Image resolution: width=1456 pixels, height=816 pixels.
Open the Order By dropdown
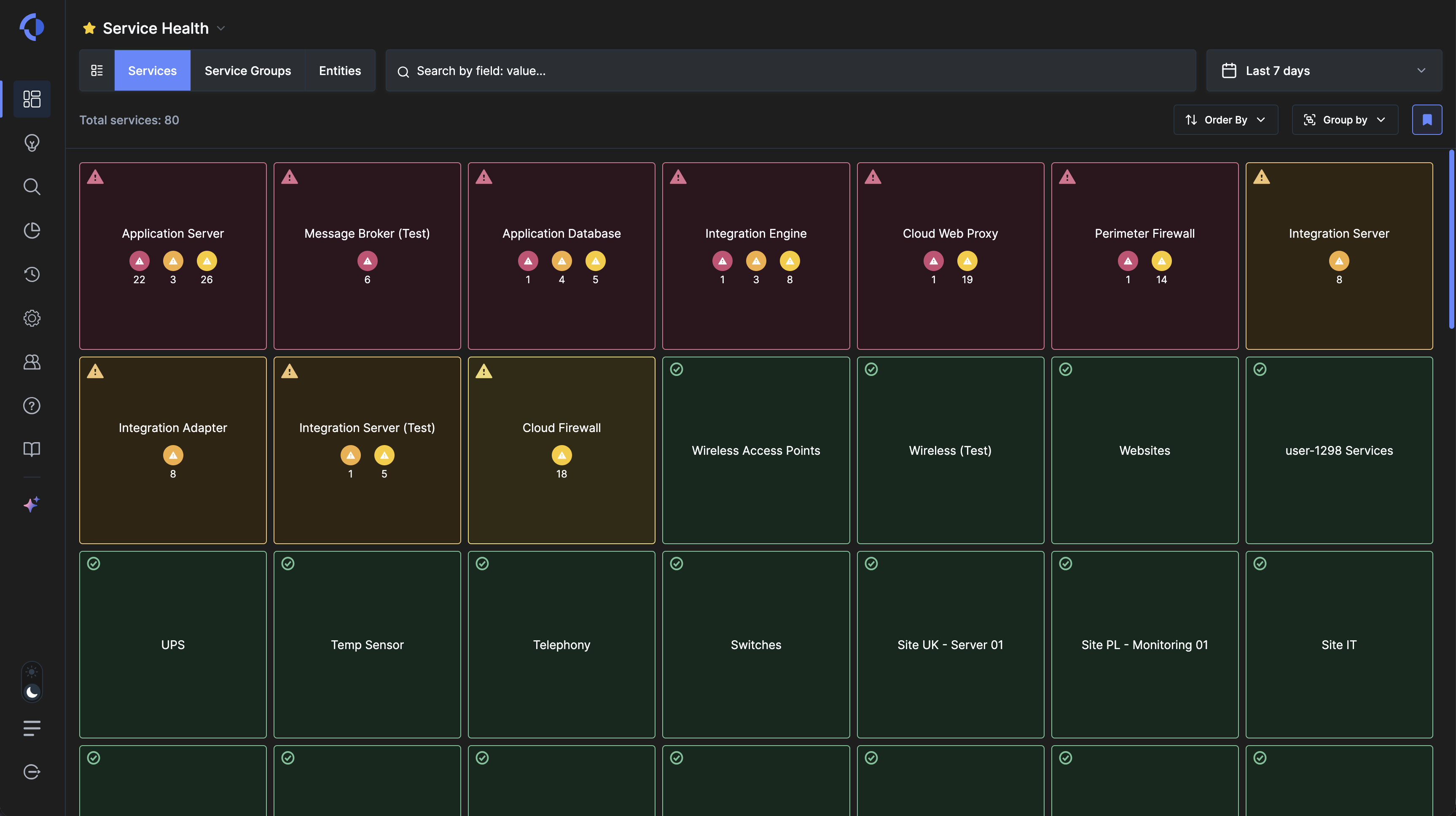1225,119
